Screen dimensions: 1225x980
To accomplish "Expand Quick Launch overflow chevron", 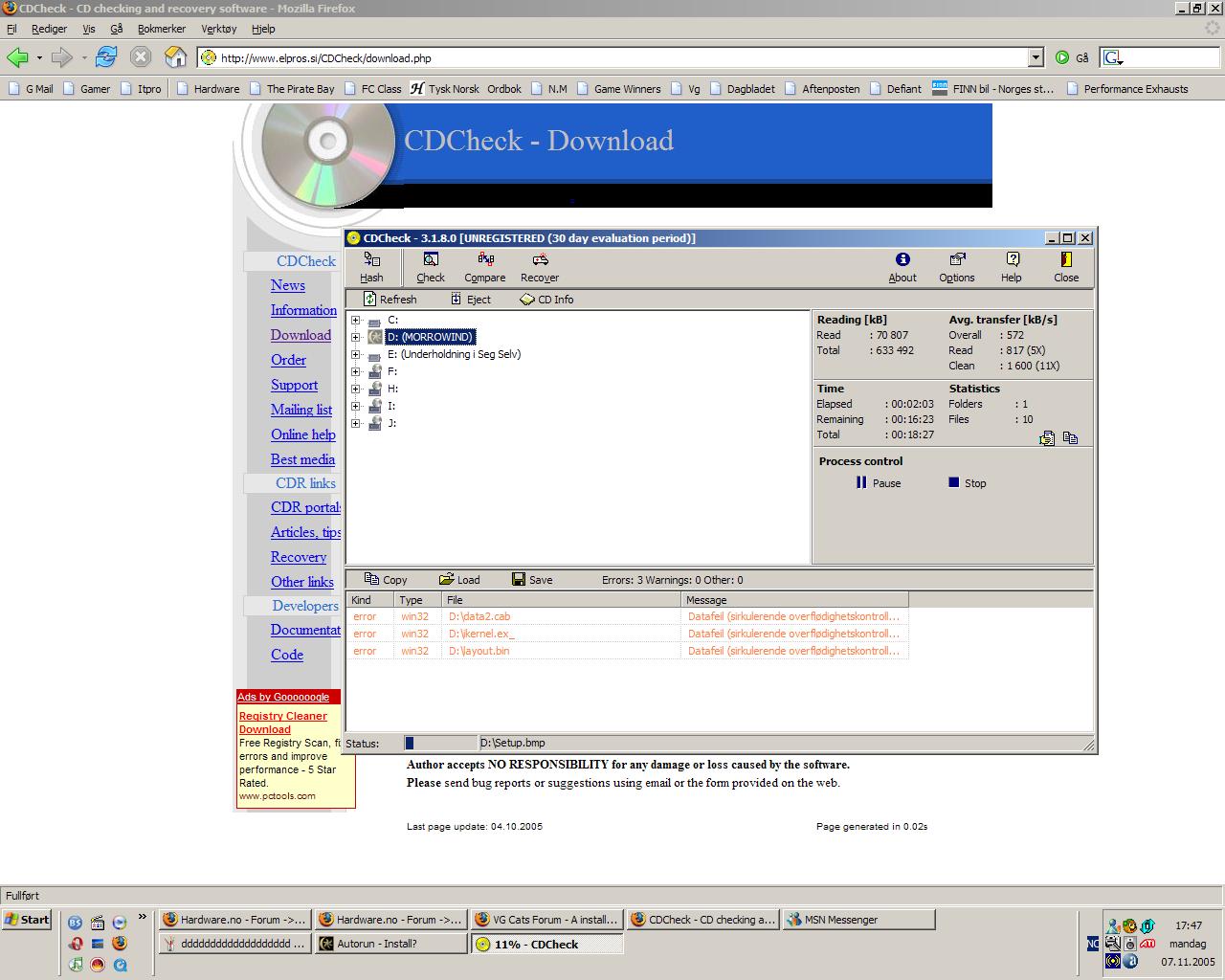I will point(143,917).
